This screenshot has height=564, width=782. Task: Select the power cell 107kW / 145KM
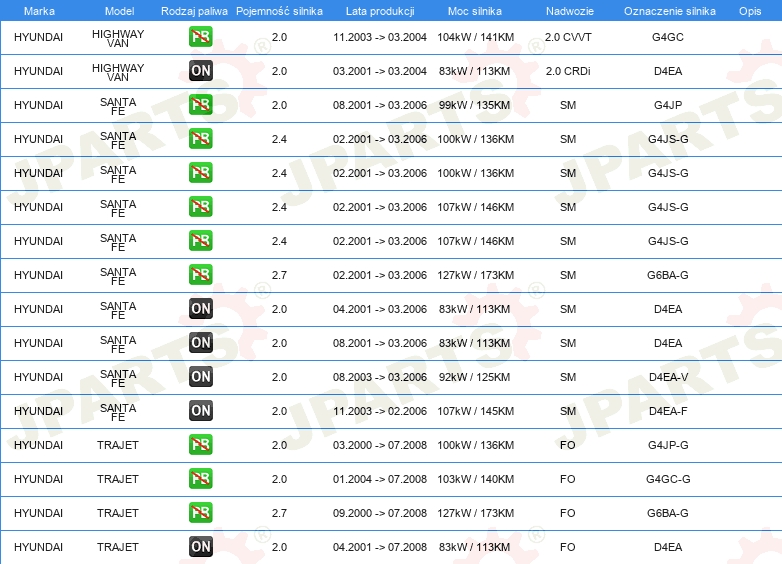tap(475, 411)
